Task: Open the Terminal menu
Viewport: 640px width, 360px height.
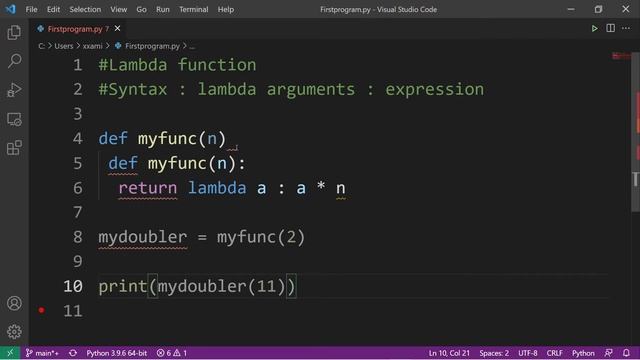Action: point(193,9)
